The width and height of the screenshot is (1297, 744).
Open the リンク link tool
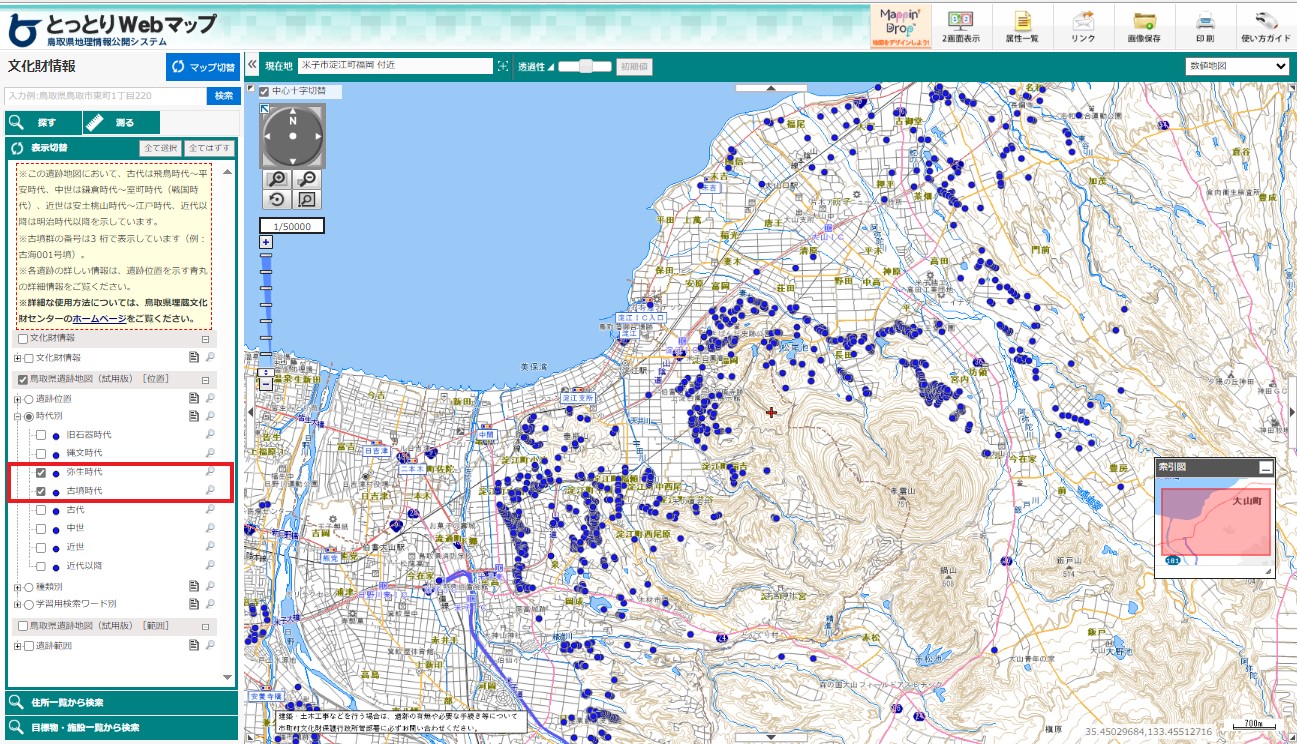point(1083,26)
